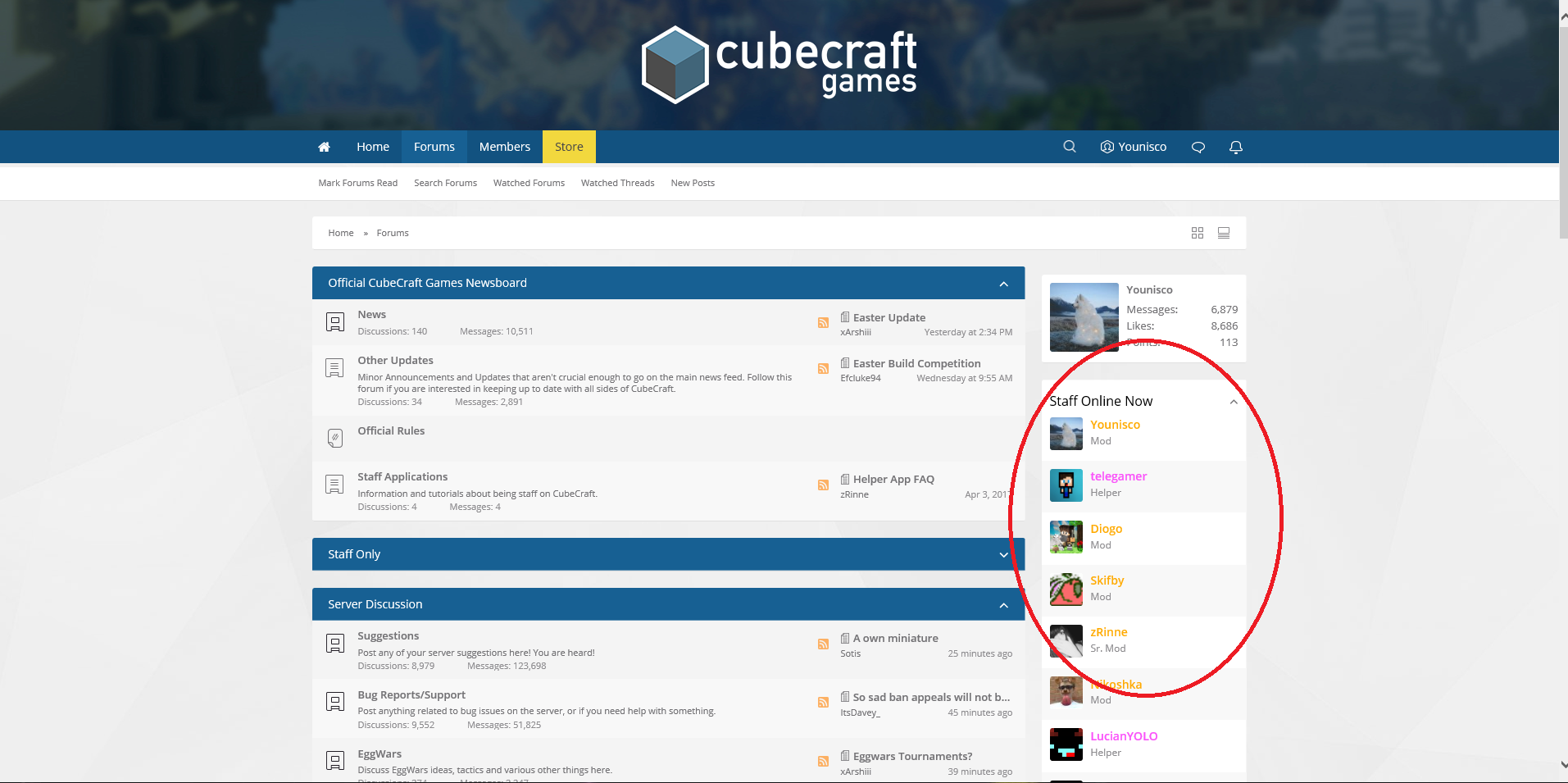Open the Easter Build Competition thread

[x=916, y=364]
